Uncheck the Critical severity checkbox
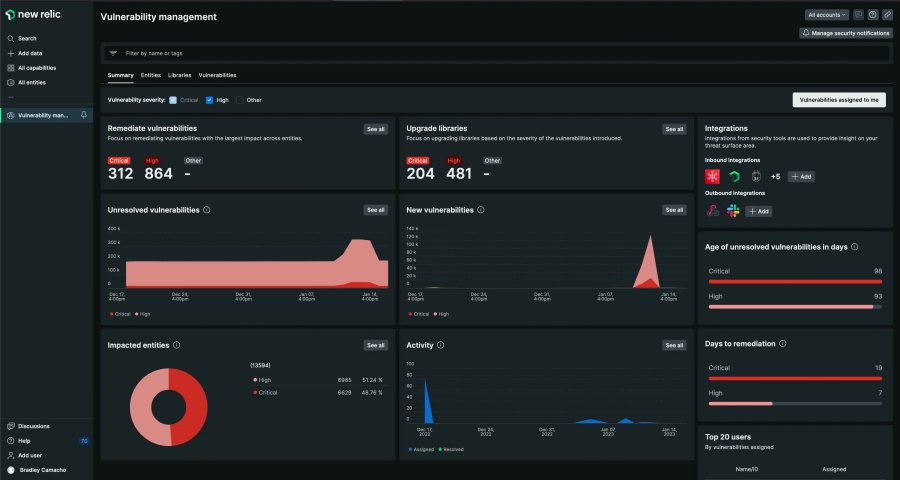900x480 pixels. [173, 100]
